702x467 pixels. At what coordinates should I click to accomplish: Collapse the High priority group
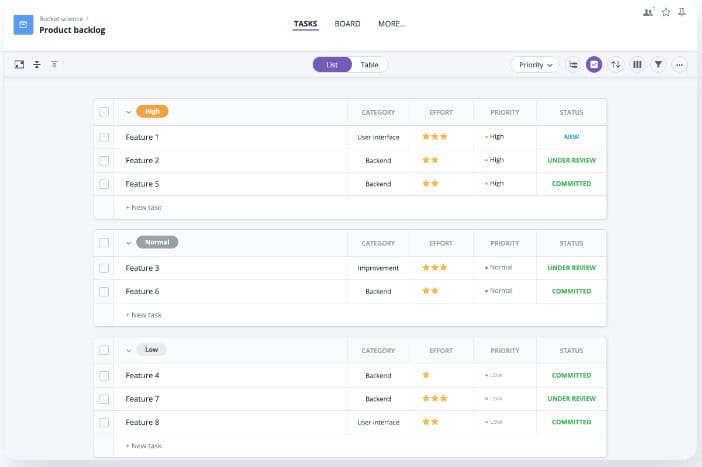point(128,112)
